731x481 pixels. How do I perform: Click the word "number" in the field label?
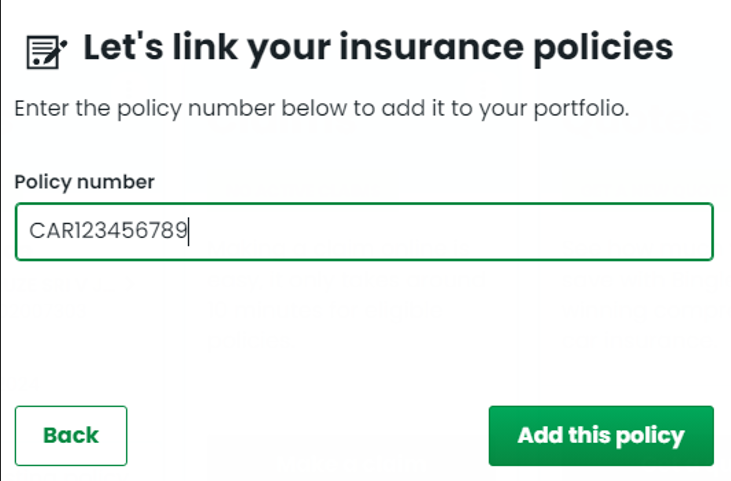(x=116, y=181)
